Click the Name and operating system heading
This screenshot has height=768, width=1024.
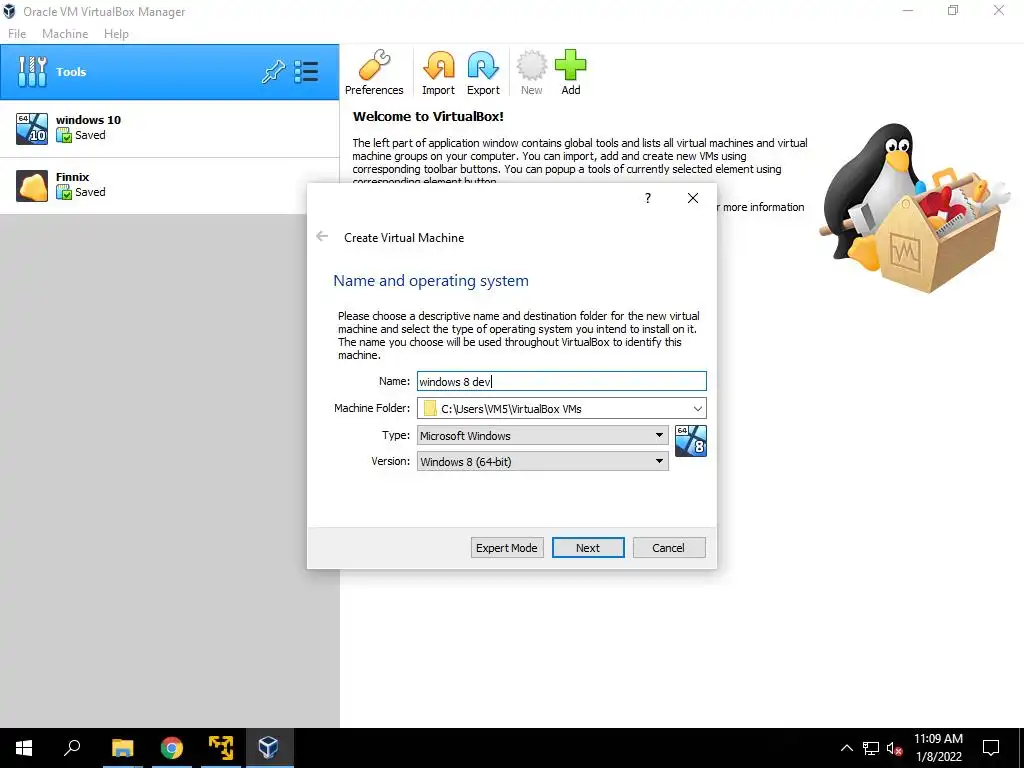431,281
